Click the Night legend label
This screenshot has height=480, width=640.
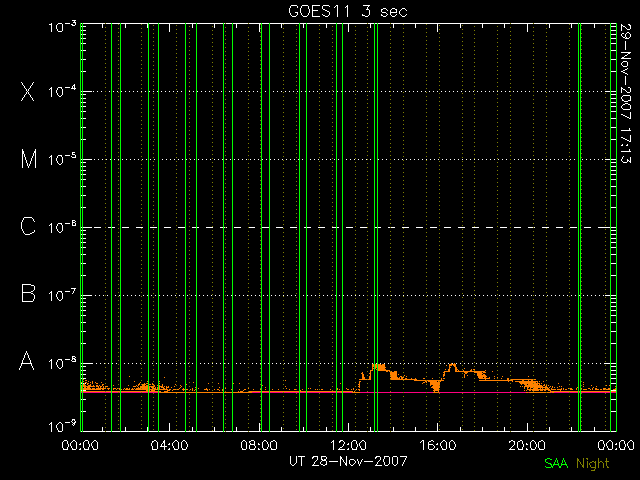pos(593,464)
